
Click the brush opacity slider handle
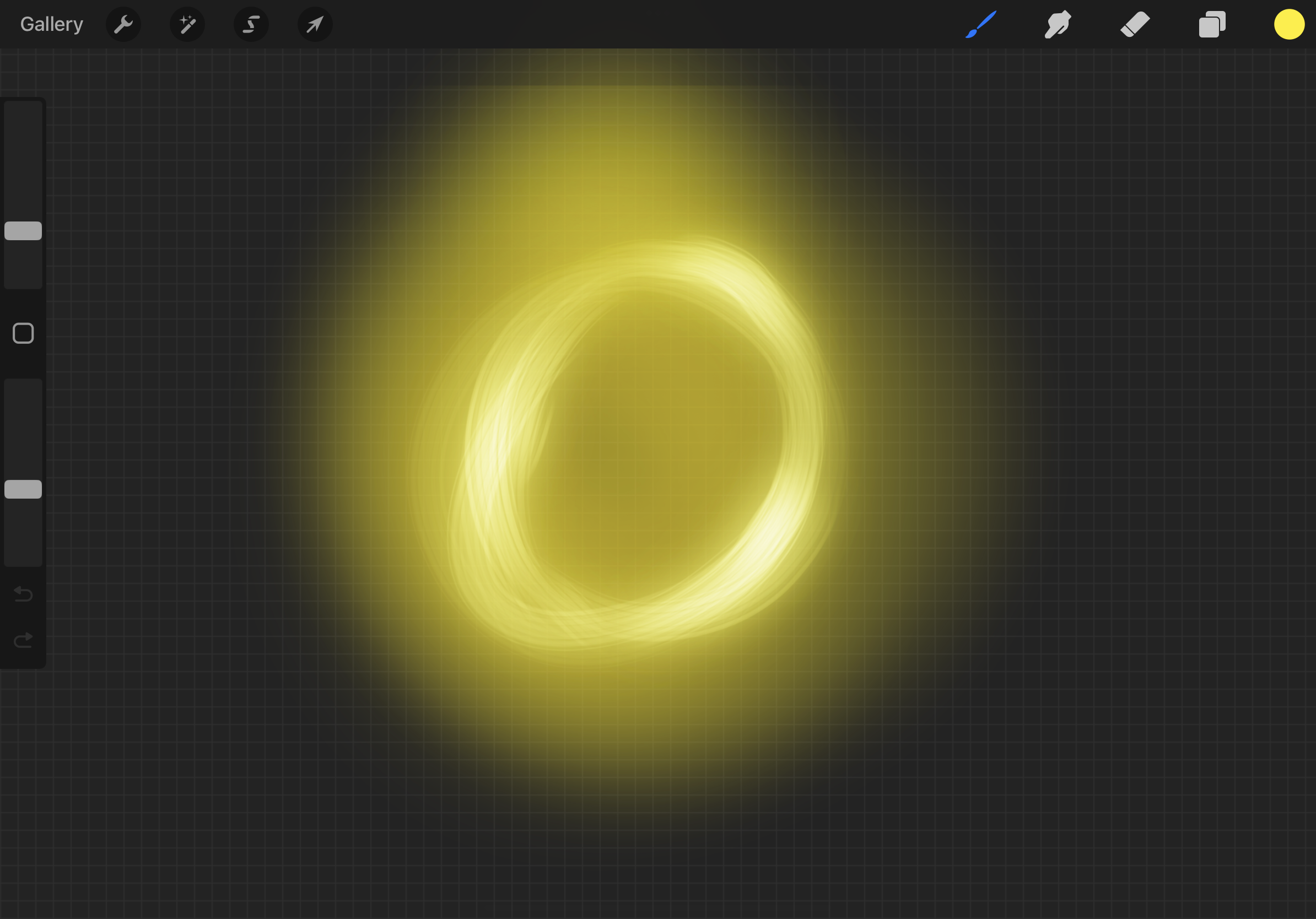23,489
